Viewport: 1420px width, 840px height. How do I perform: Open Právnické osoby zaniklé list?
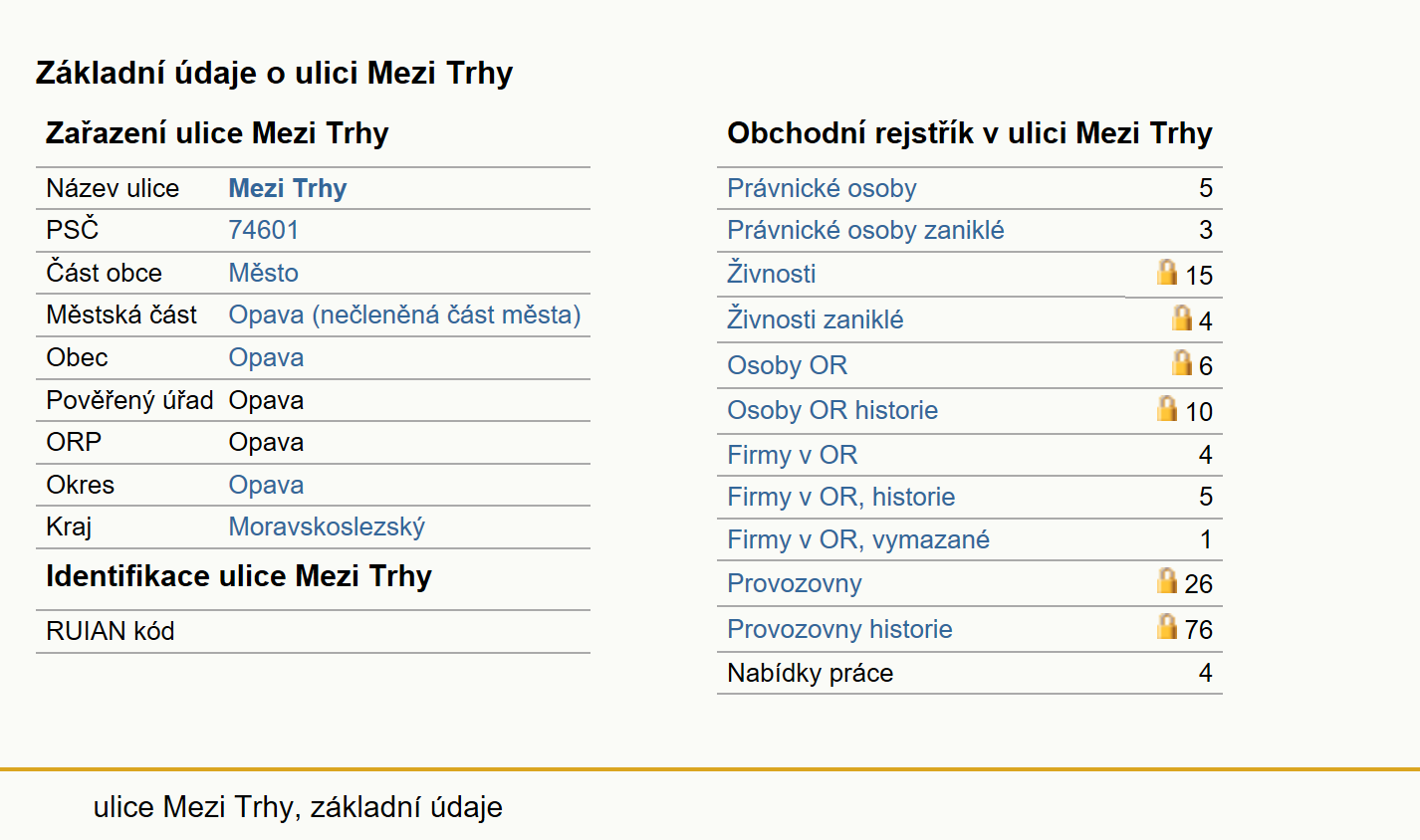coord(865,230)
